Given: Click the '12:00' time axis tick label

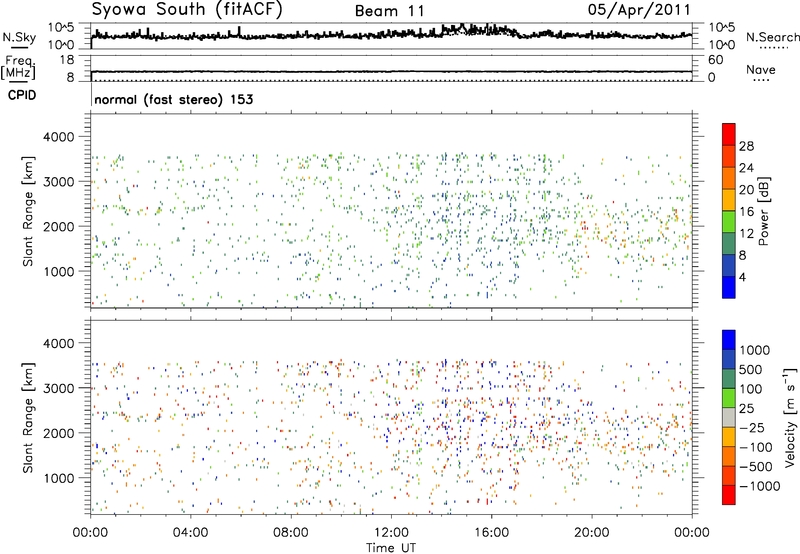Looking at the screenshot, I should pyautogui.click(x=391, y=533).
